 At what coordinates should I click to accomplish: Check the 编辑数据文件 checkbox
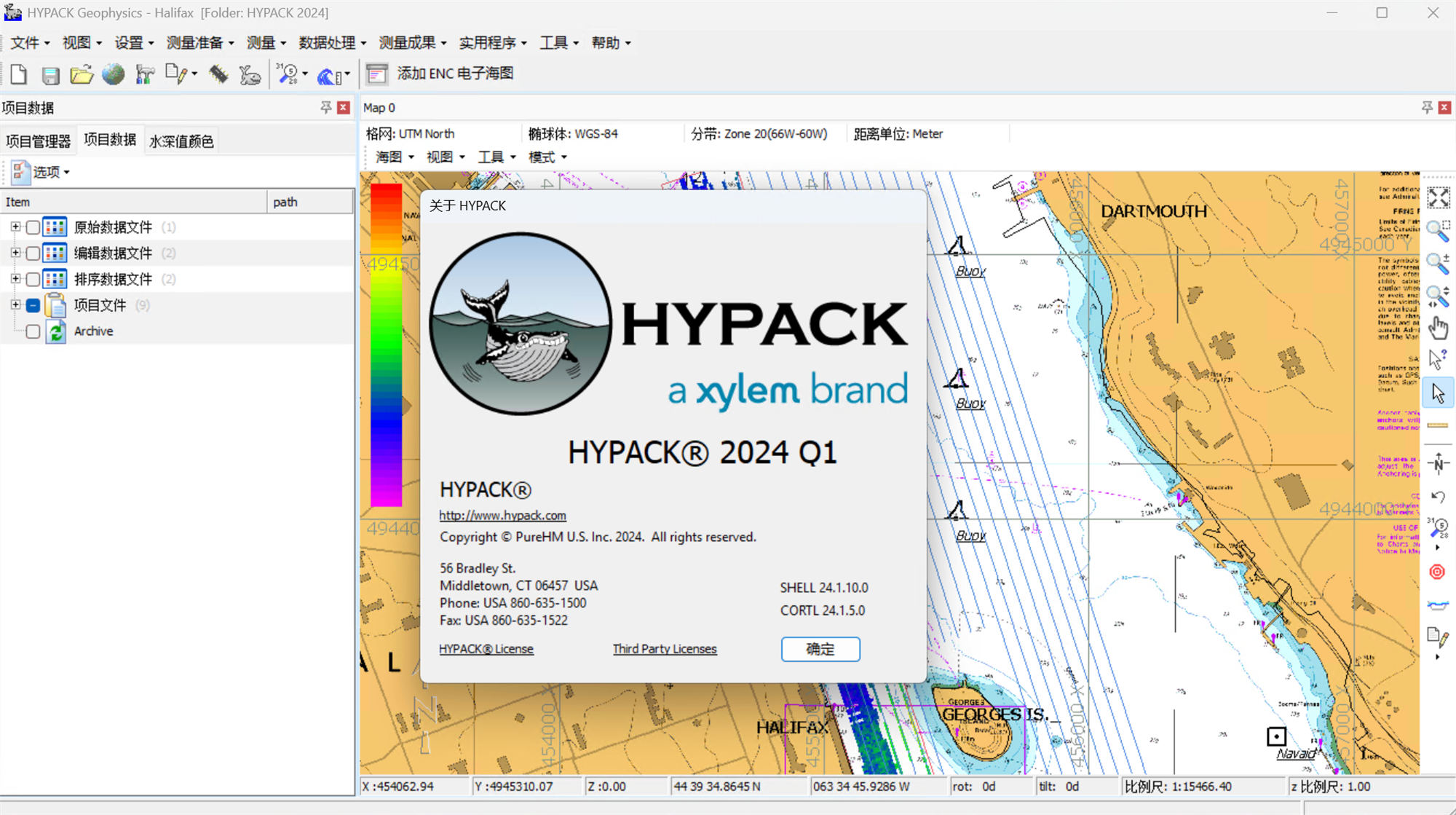click(x=33, y=253)
